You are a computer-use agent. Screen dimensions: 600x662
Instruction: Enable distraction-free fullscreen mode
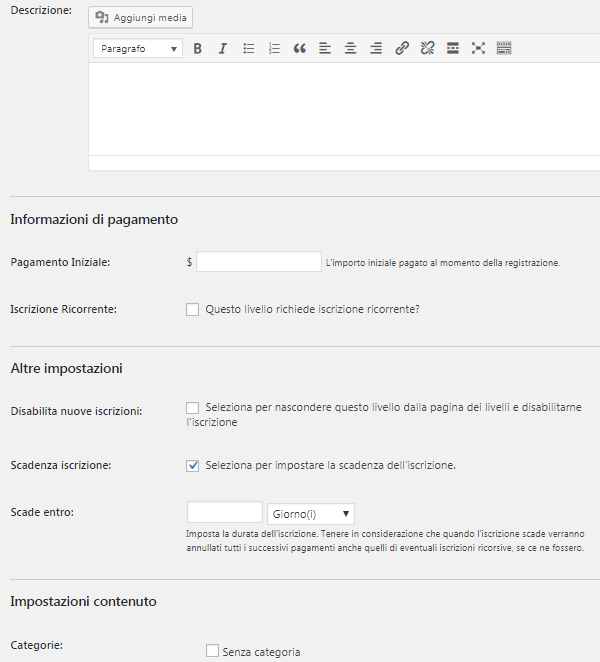click(x=478, y=48)
